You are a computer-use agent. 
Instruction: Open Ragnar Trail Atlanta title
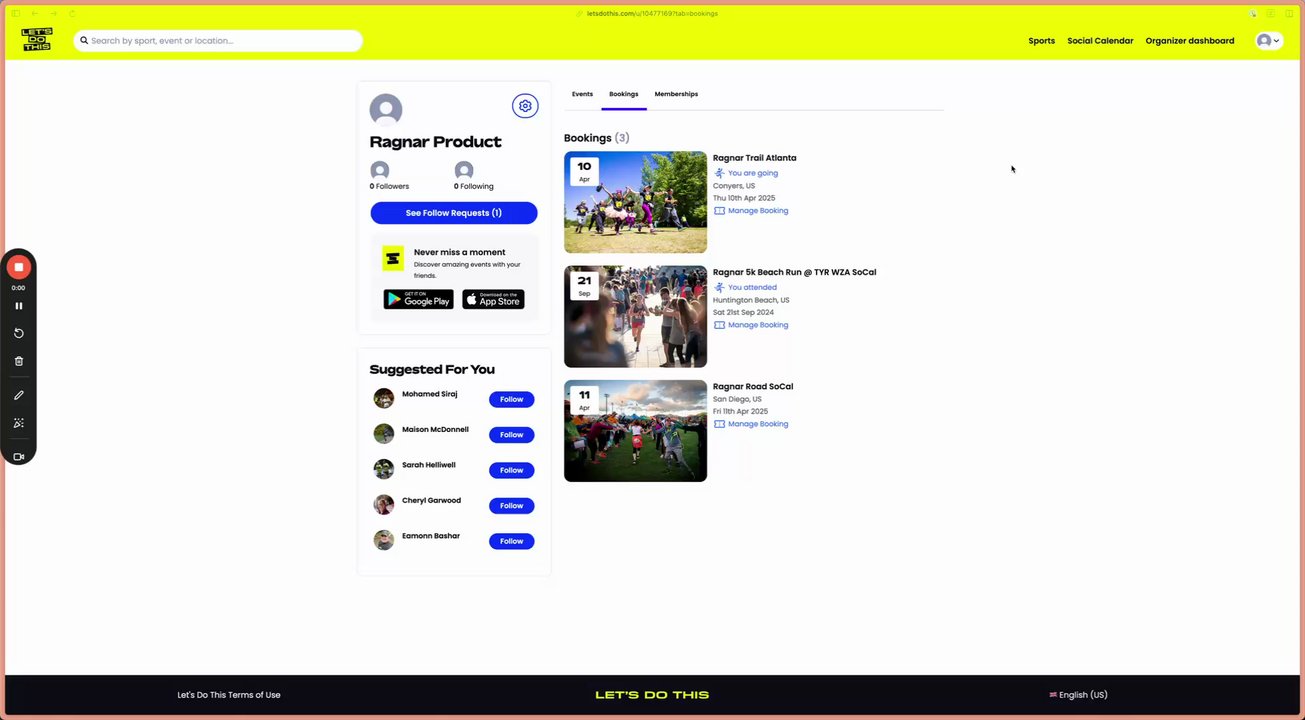754,158
